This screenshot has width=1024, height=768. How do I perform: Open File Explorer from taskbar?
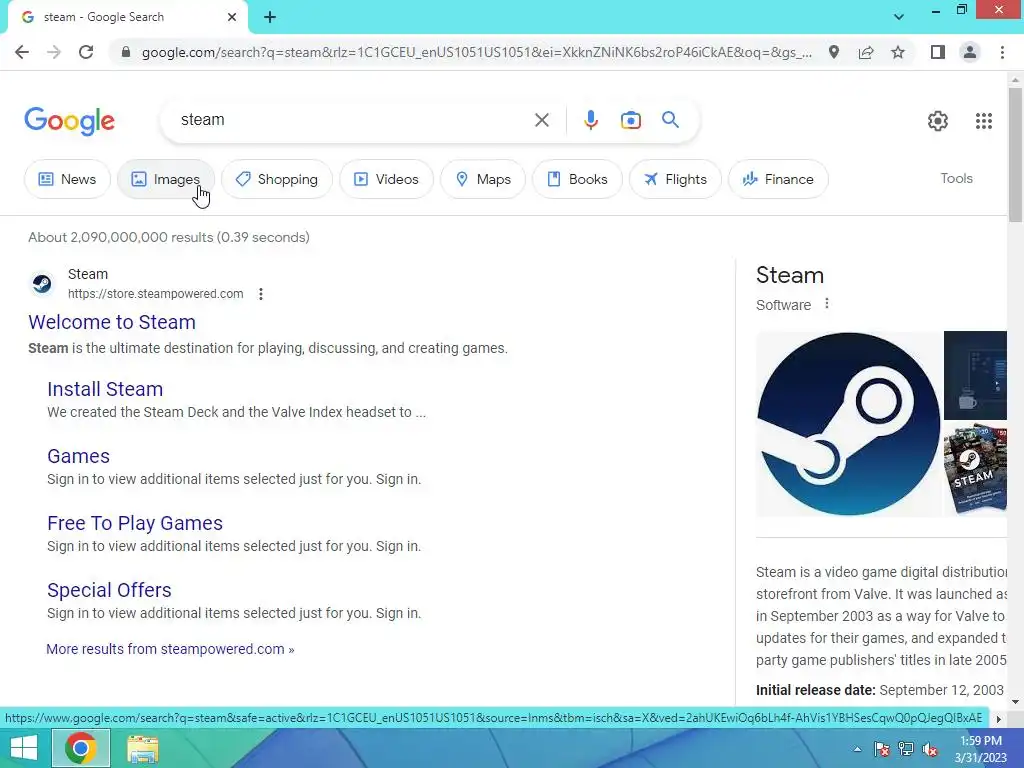click(x=142, y=749)
